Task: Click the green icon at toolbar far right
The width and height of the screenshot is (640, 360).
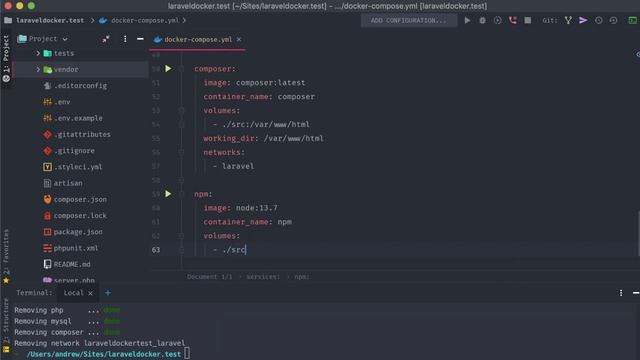Action: coord(633,20)
